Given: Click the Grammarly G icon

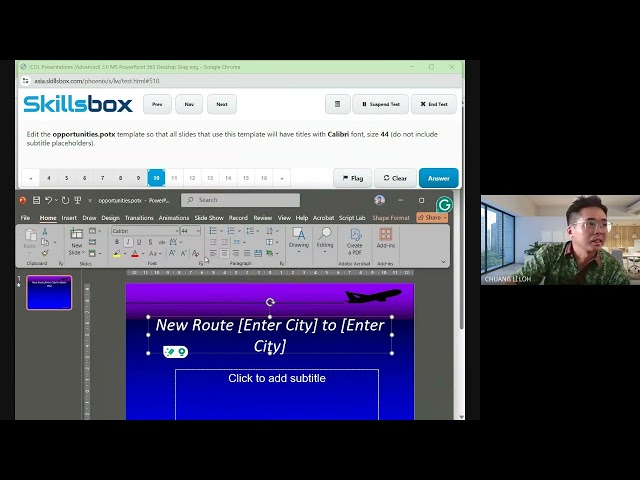Looking at the screenshot, I should (444, 204).
